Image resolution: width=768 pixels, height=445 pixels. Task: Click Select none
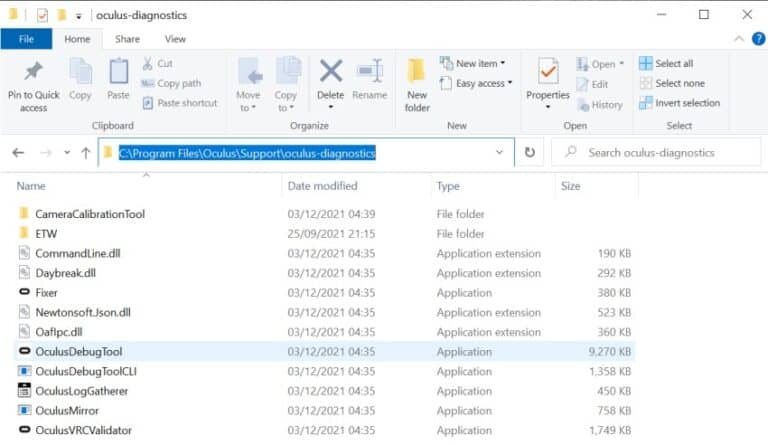coord(672,83)
